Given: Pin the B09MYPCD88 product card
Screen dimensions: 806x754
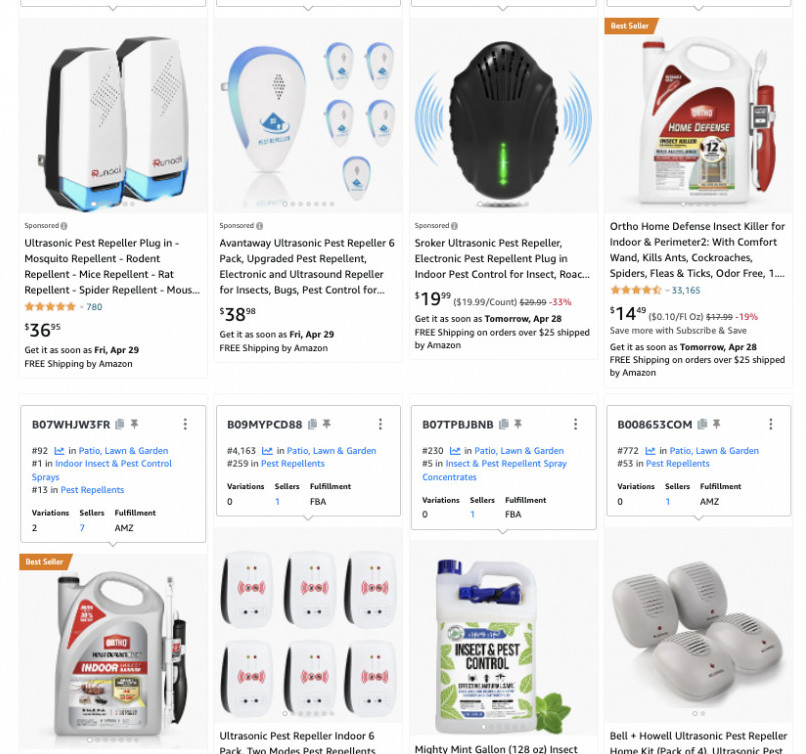Looking at the screenshot, I should 326,424.
